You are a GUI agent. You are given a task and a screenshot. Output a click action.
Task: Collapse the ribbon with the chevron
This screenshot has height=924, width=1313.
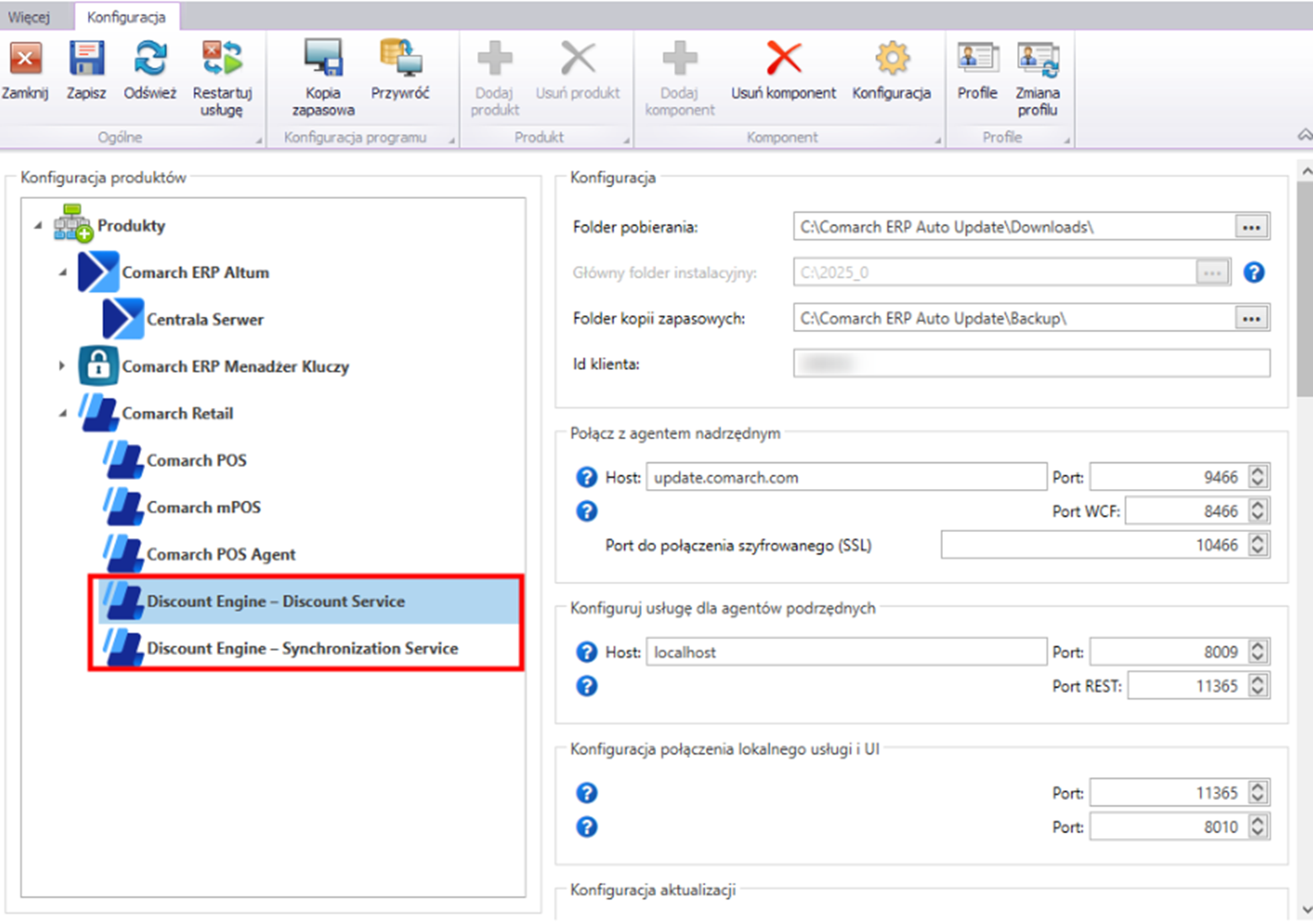[1305, 135]
